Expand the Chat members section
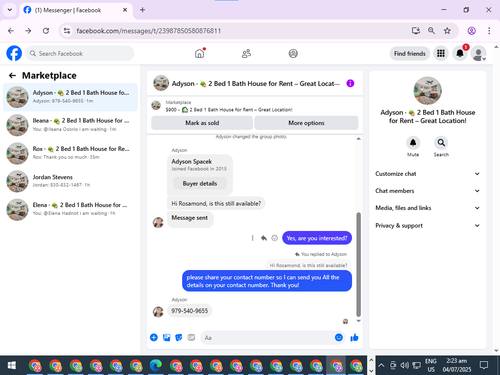 (427, 191)
